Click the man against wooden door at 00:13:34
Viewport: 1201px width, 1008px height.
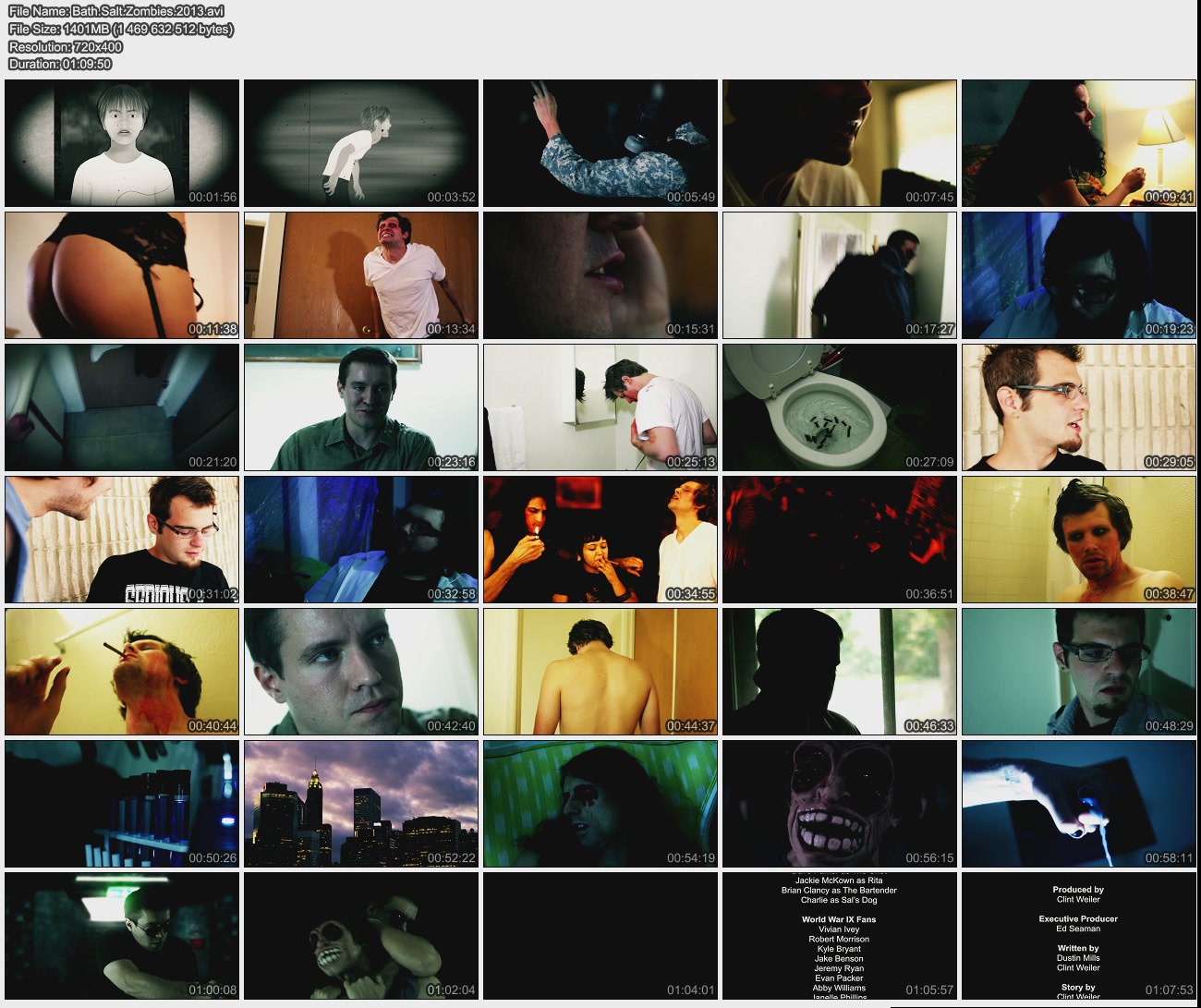click(360, 274)
